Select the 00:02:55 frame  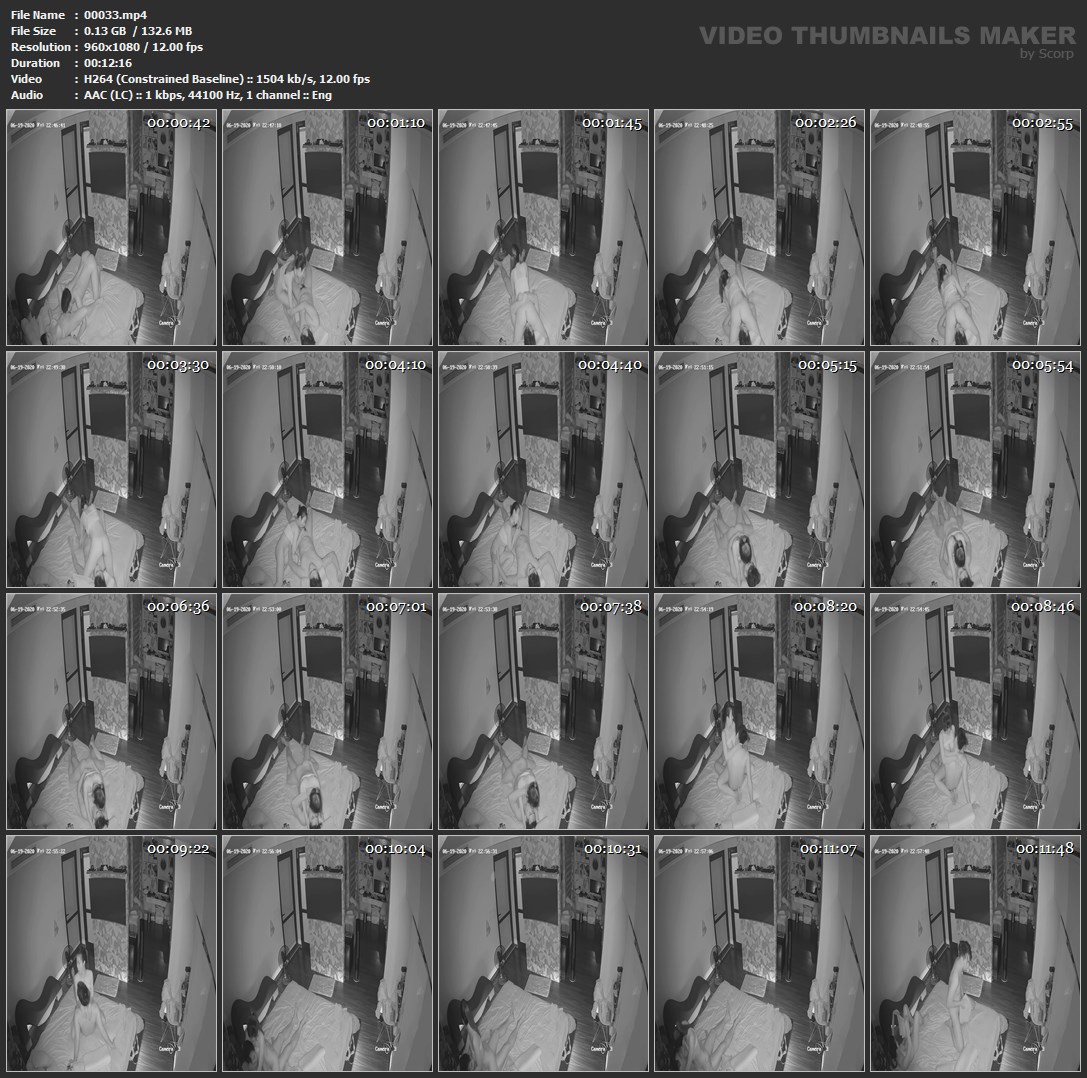(975, 228)
